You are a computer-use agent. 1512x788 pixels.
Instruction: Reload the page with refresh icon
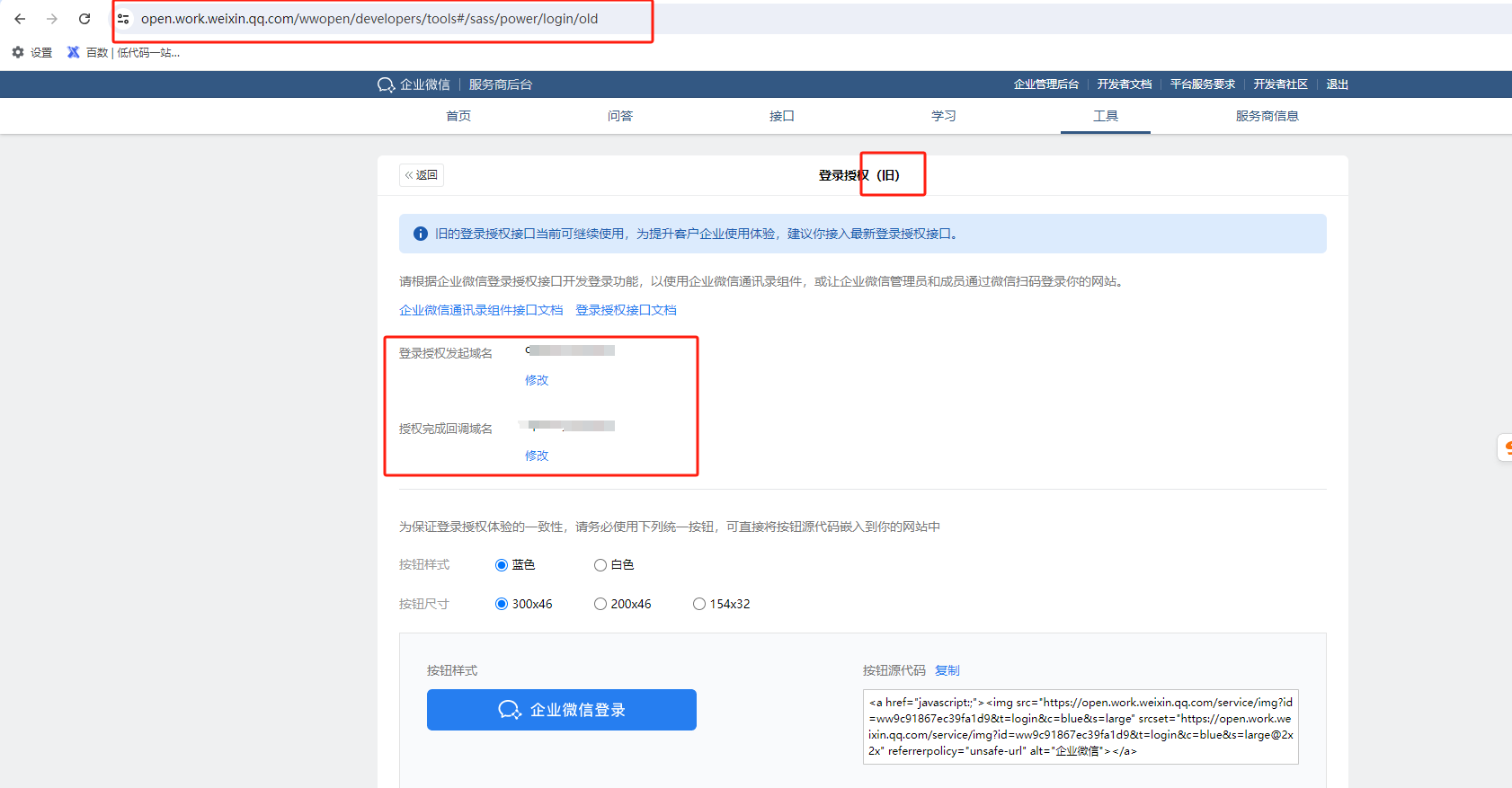pos(84,19)
